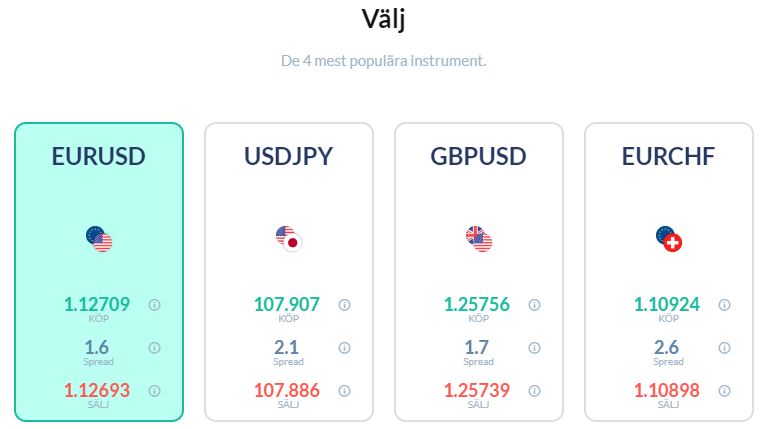Image resolution: width=766 pixels, height=429 pixels.
Task: Click the EU and Swiss flags icon
Action: click(x=669, y=239)
